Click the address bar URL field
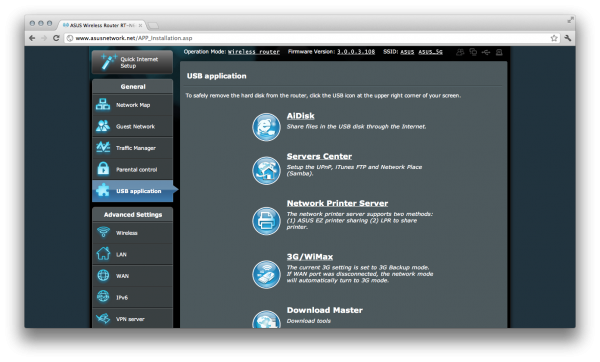 312,38
